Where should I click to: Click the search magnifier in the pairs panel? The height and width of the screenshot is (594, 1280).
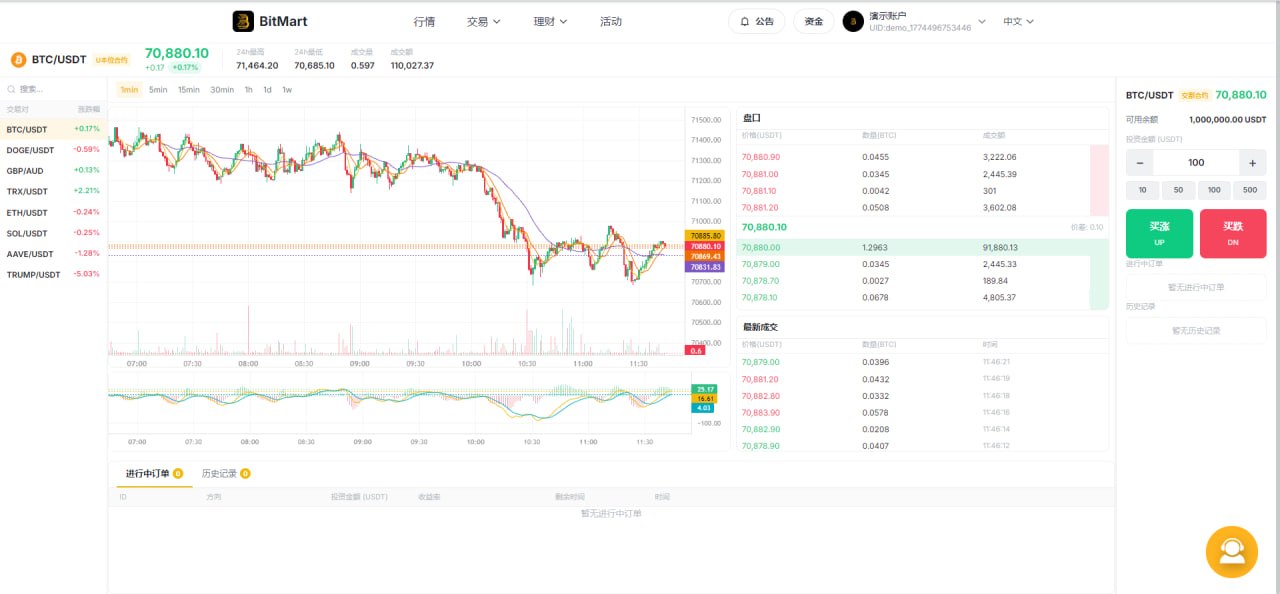click(10, 88)
